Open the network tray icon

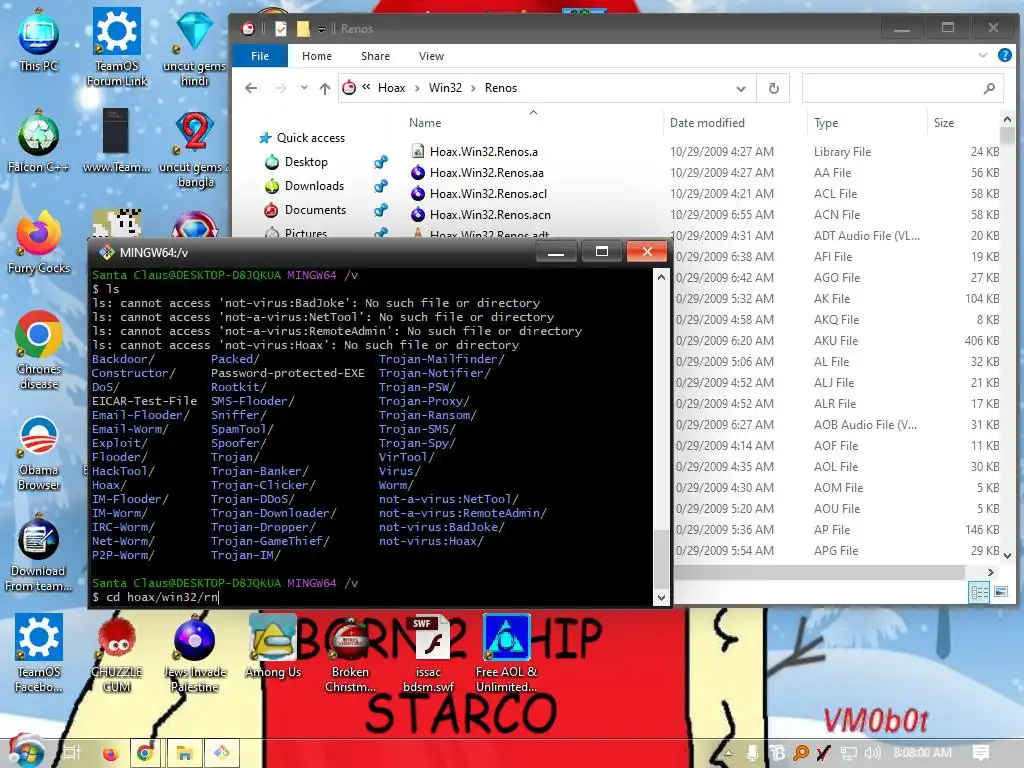point(848,753)
